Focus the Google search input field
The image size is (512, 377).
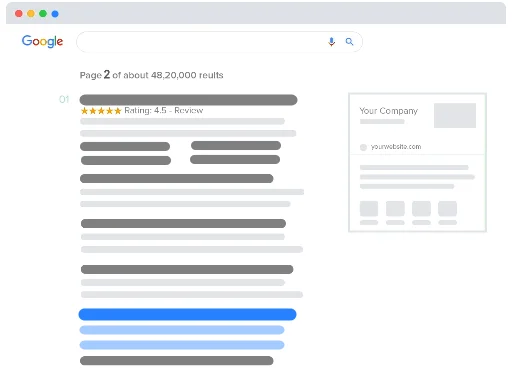click(x=219, y=42)
